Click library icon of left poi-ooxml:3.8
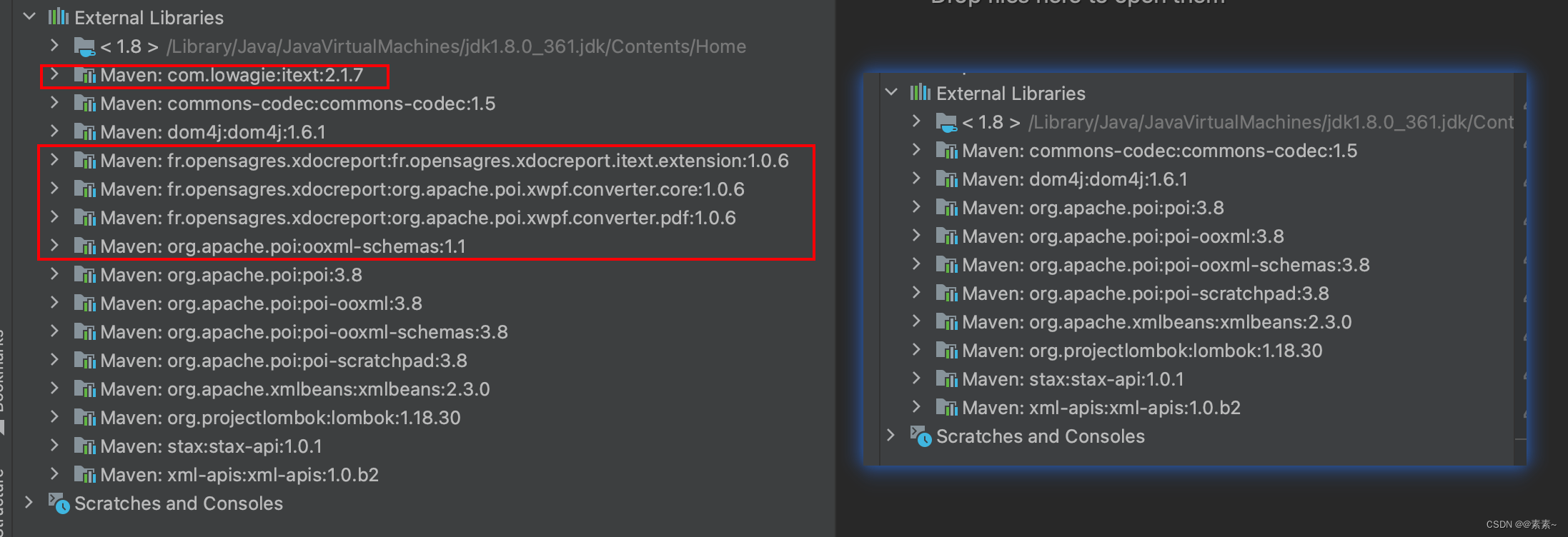This screenshot has width=1568, height=537. coord(84,303)
